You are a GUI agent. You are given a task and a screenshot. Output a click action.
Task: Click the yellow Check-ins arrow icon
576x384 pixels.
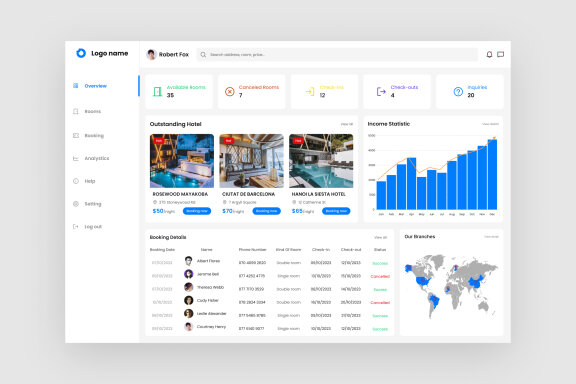pos(310,91)
